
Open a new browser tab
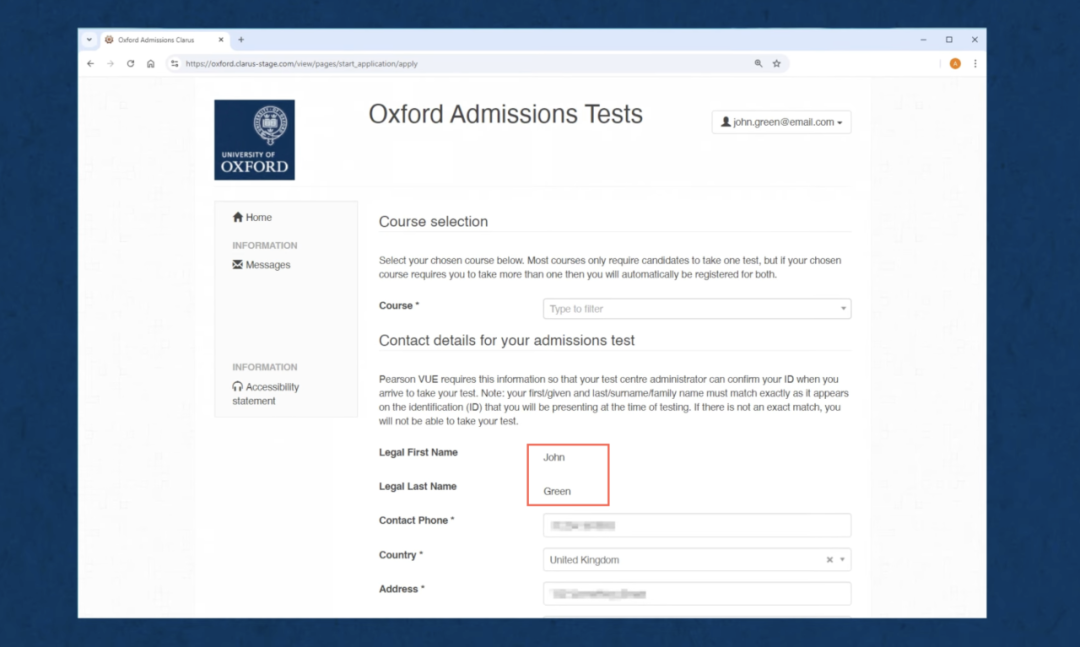[x=241, y=40]
